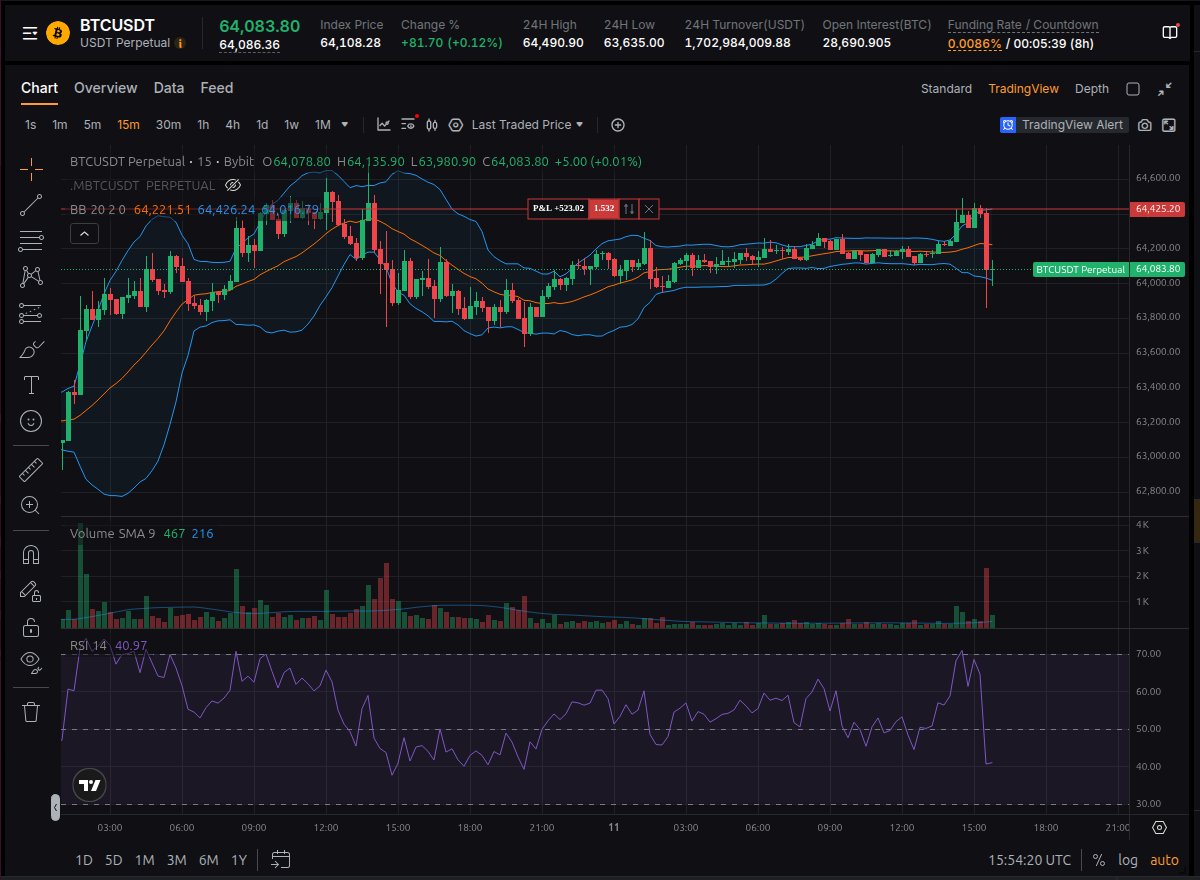Viewport: 1200px width, 880px height.
Task: Set the range to 3M
Action: pos(176,860)
